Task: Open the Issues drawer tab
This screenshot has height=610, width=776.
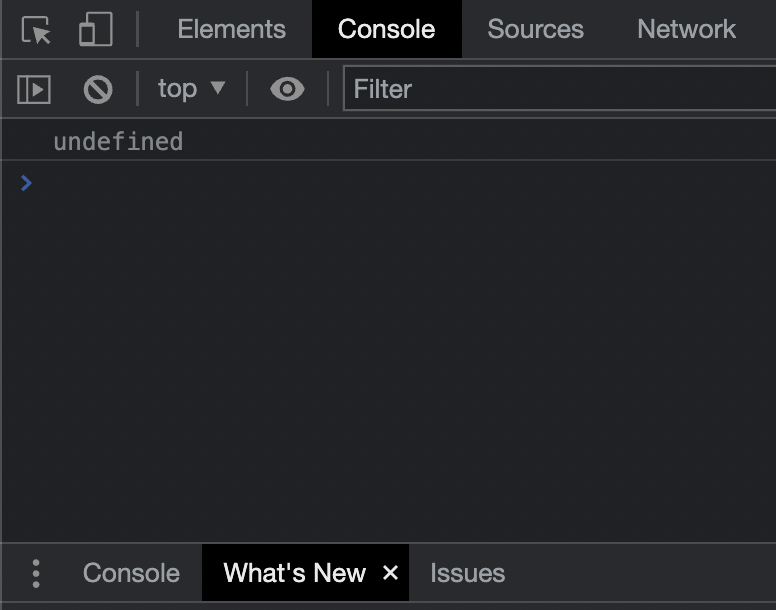Action: (467, 573)
